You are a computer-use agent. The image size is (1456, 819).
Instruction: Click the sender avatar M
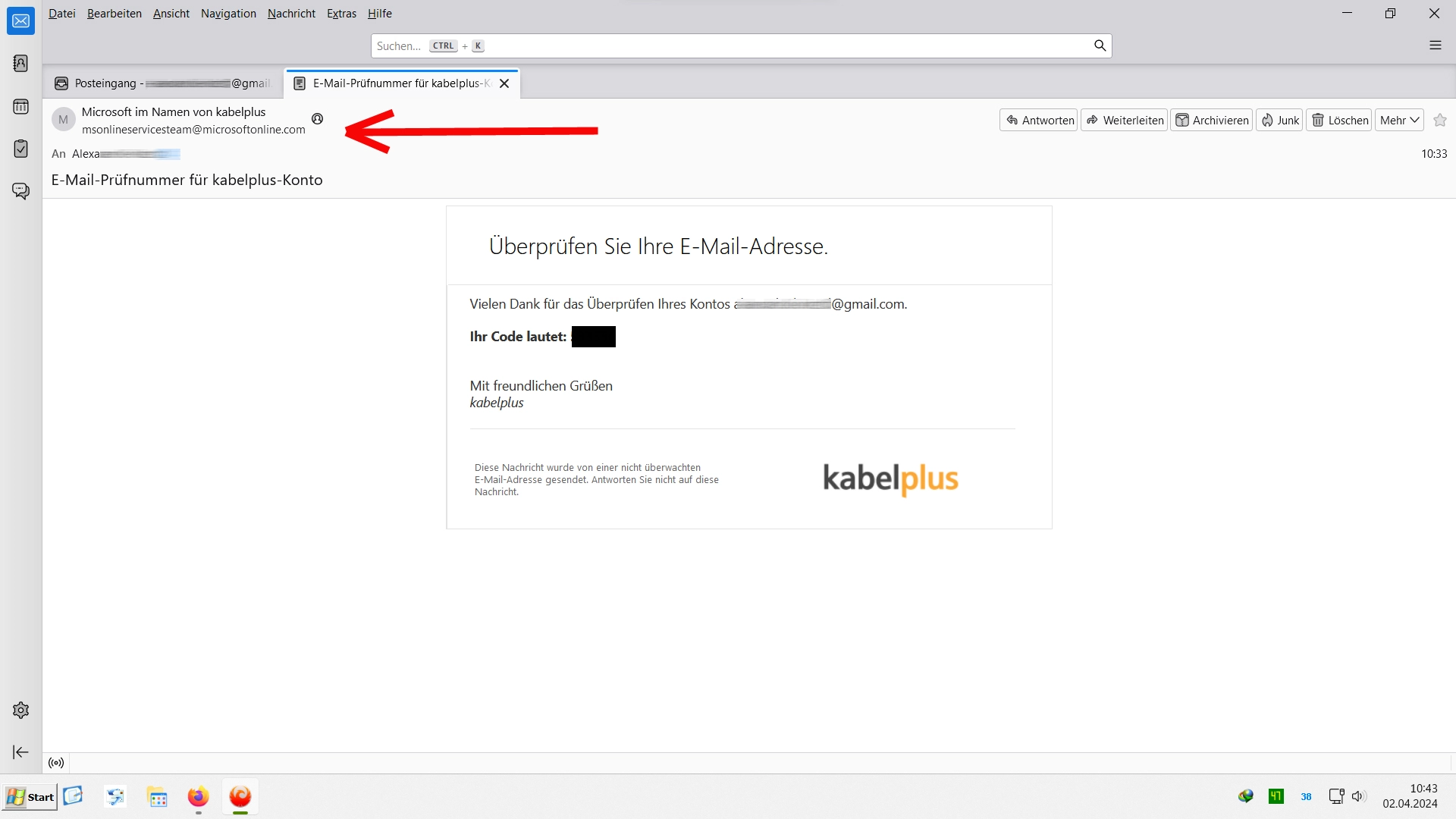click(x=64, y=120)
